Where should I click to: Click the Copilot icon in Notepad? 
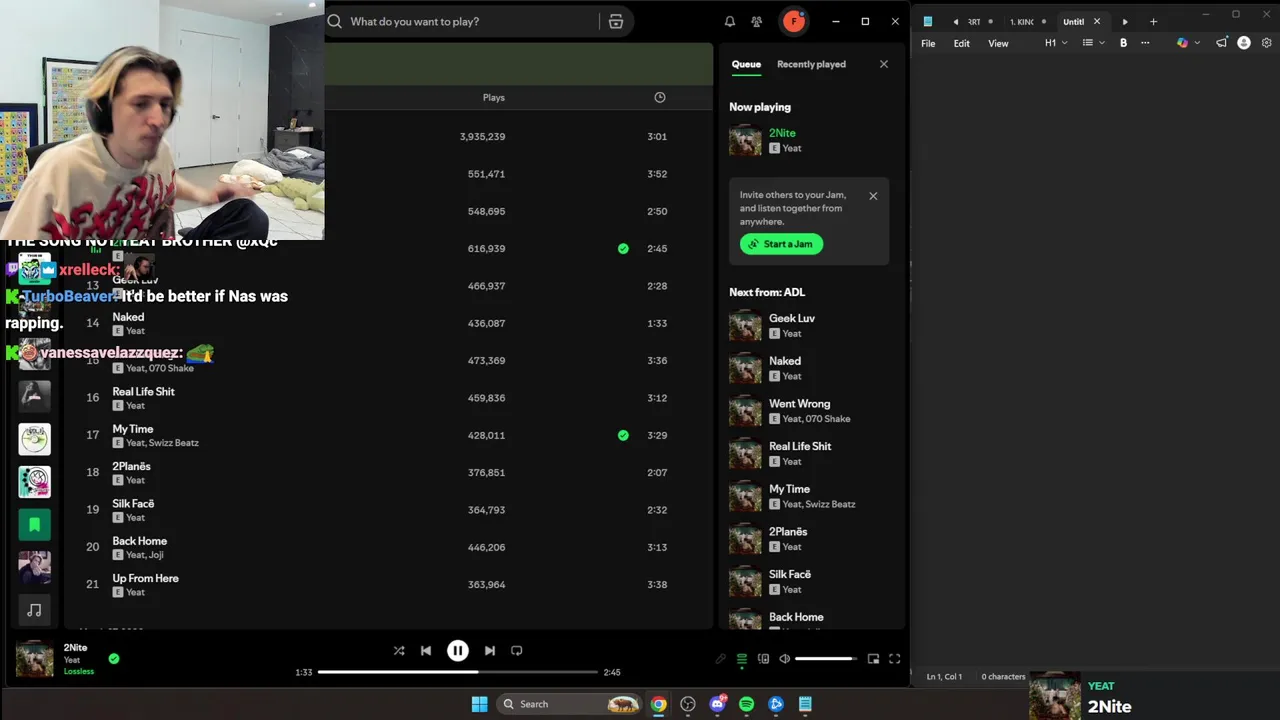coord(1182,43)
